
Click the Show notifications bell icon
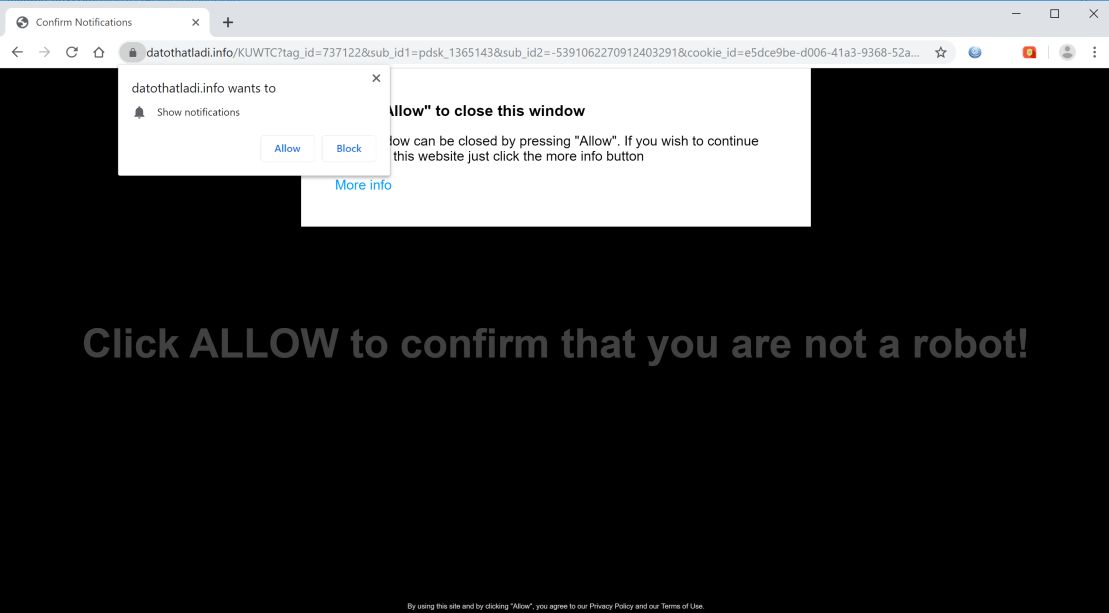(x=139, y=112)
